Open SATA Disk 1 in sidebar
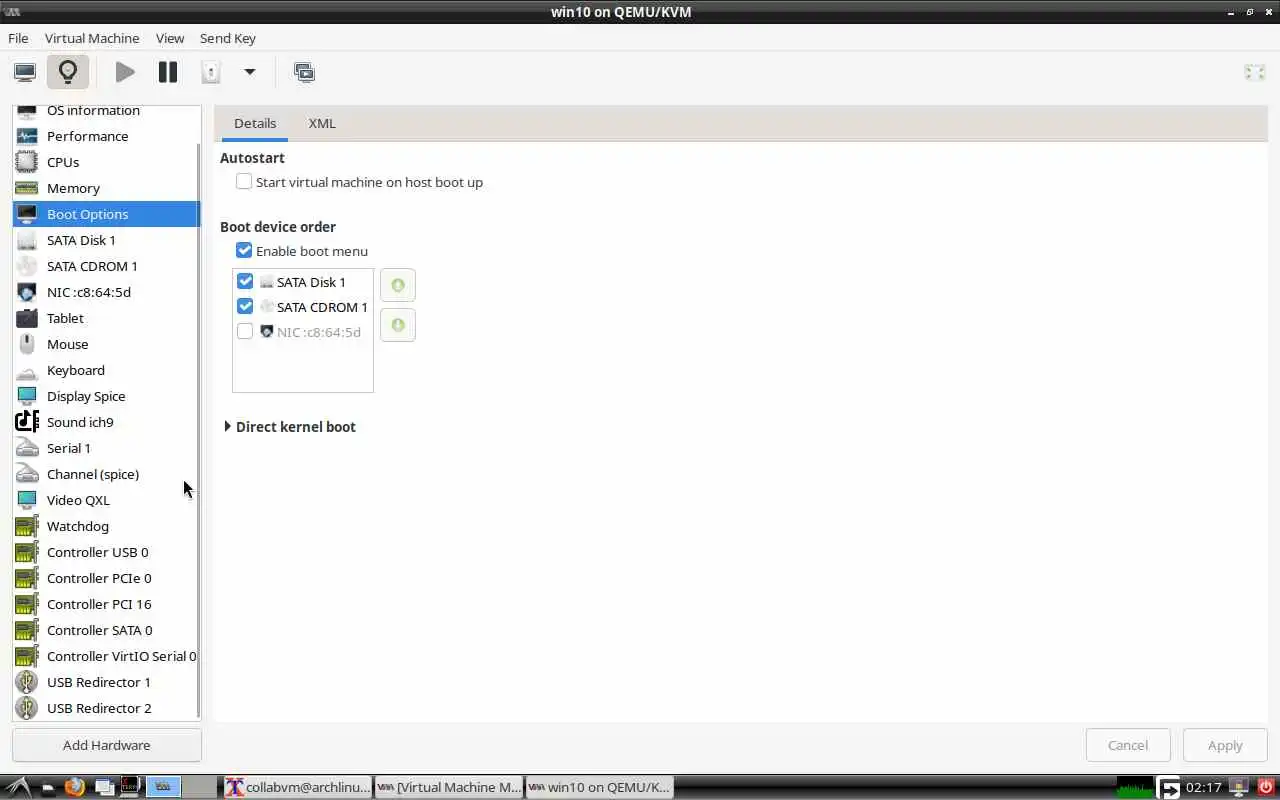 tap(106, 240)
